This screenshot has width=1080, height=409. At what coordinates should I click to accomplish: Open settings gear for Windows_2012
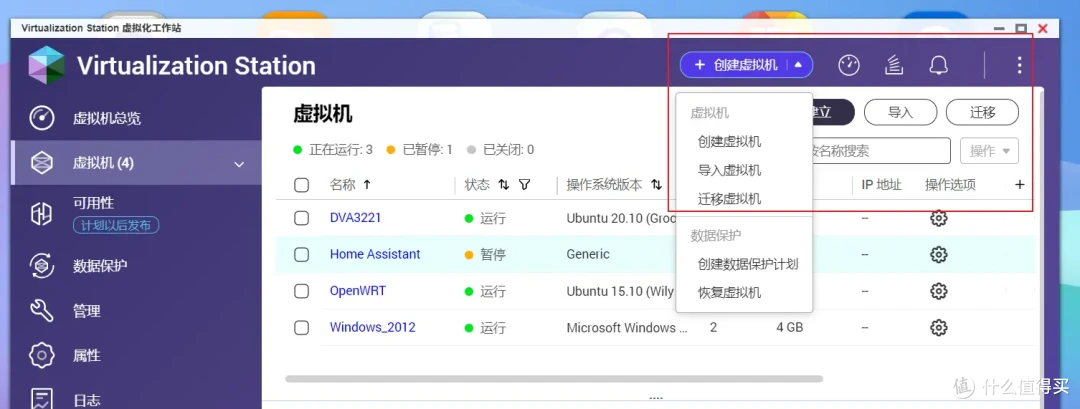pos(938,328)
